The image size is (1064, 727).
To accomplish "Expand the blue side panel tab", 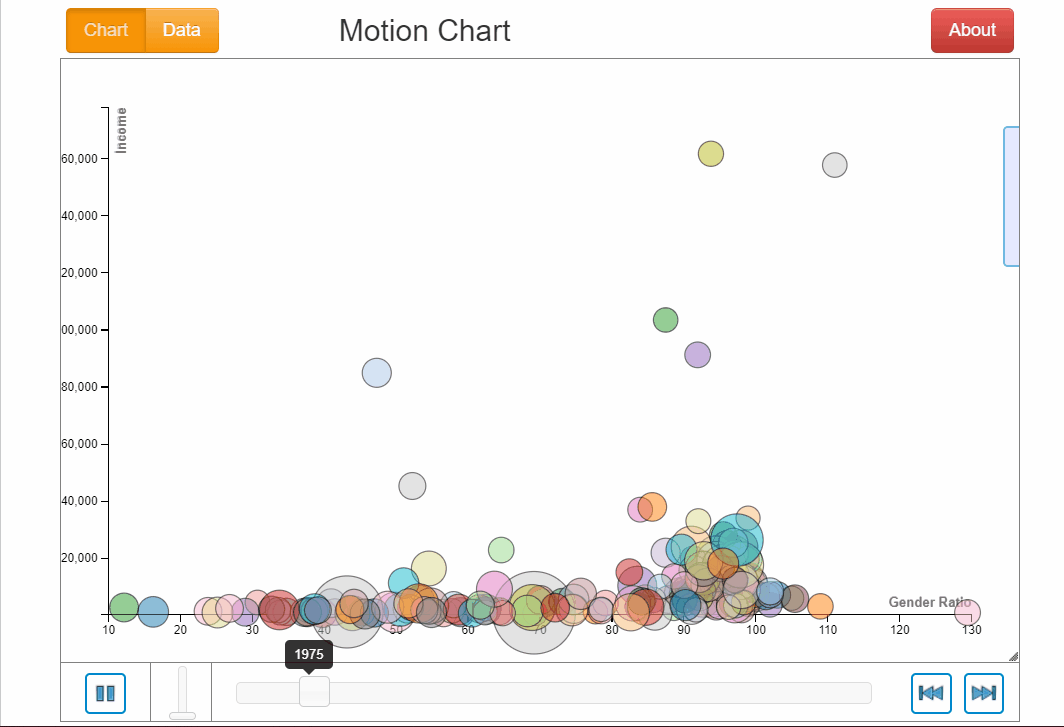I will click(x=1011, y=196).
